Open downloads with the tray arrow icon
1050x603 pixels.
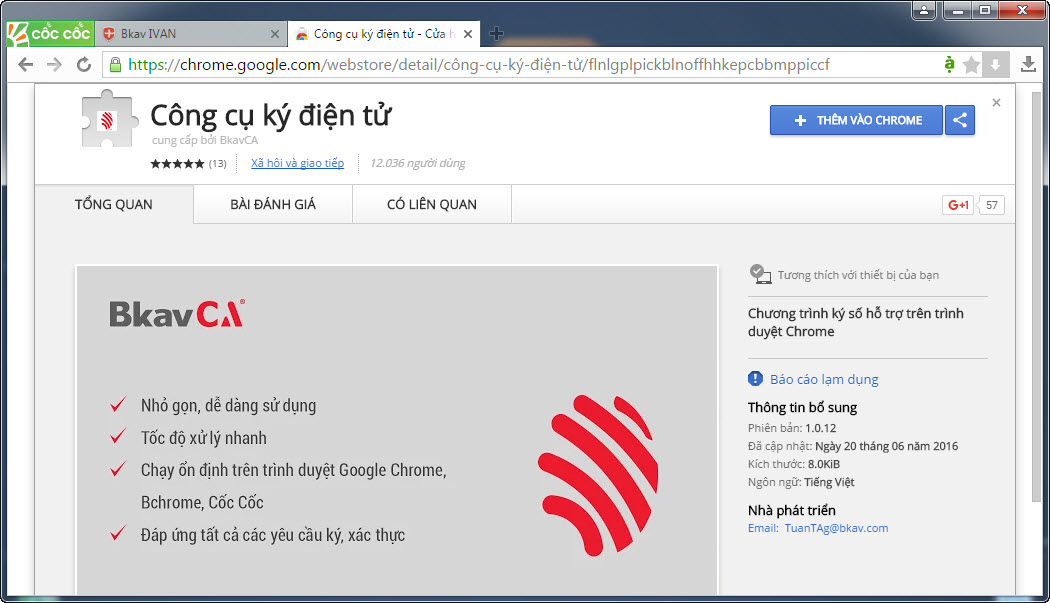(1028, 64)
